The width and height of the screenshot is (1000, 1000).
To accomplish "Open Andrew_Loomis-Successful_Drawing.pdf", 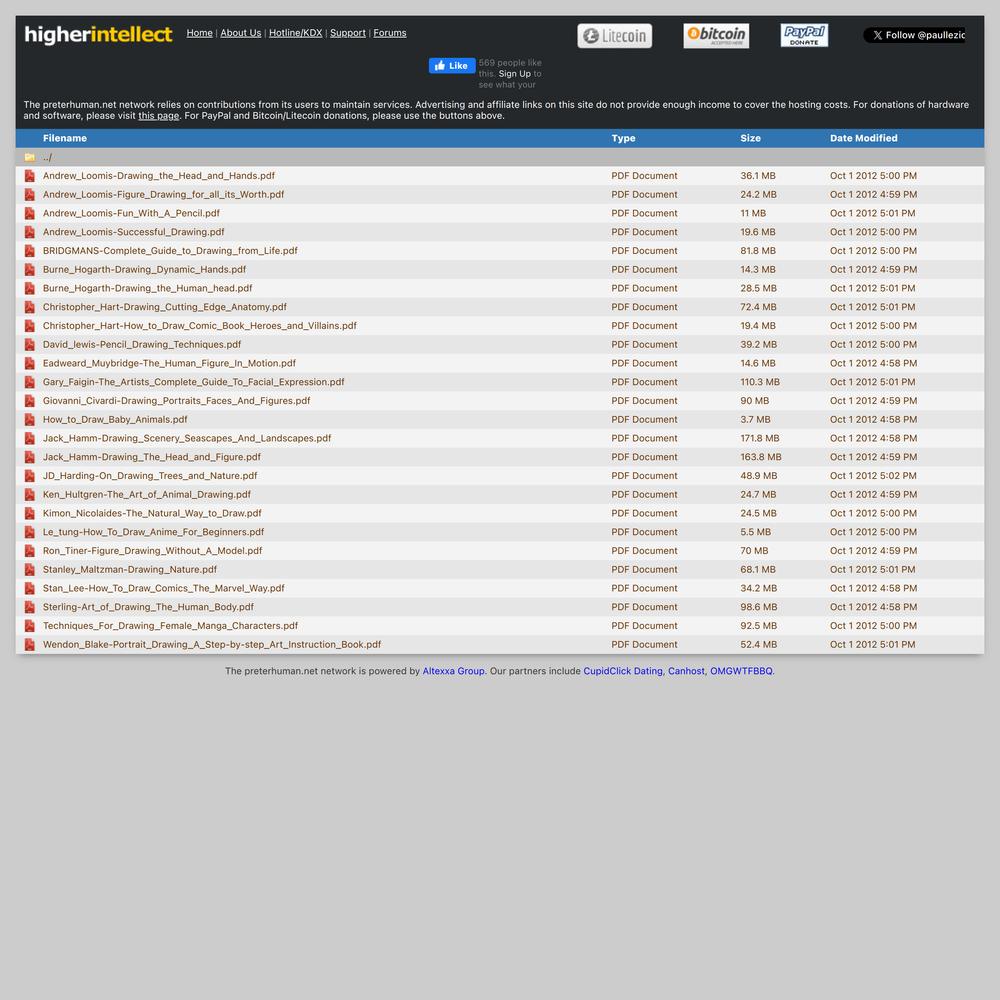I will pyautogui.click(x=133, y=232).
